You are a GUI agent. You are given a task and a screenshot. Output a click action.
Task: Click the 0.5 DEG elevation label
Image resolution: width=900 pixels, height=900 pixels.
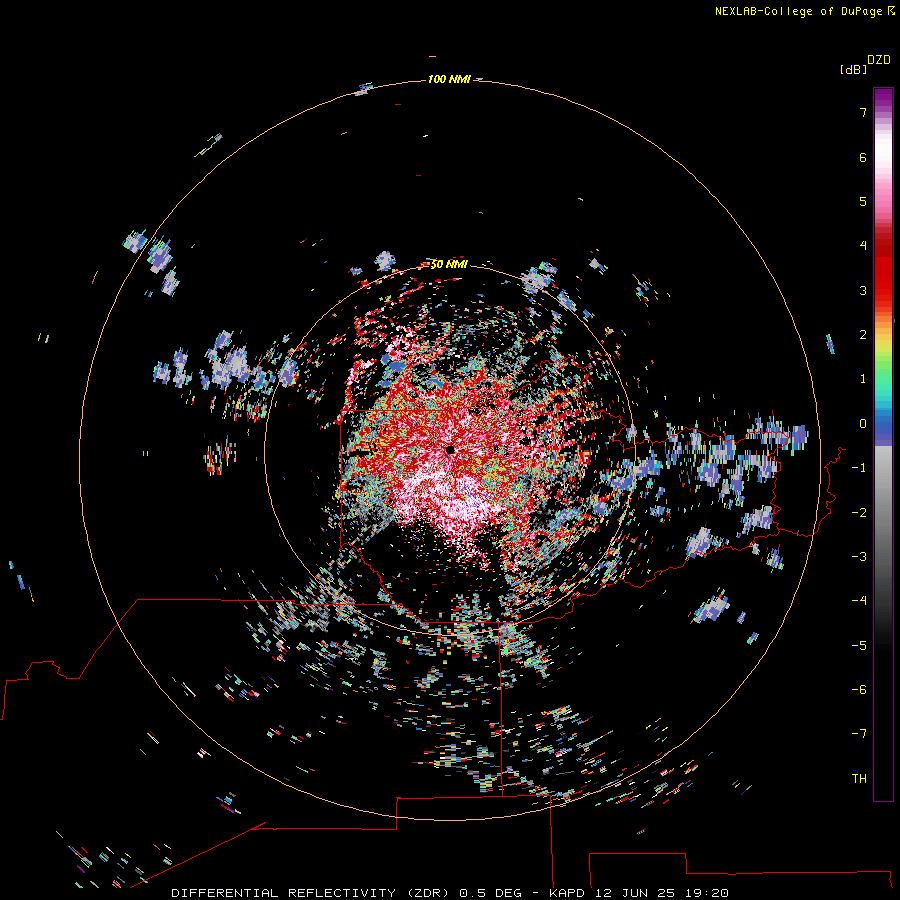[x=490, y=893]
